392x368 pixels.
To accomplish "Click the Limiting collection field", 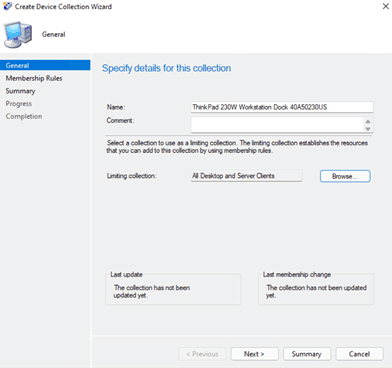I will (x=246, y=176).
